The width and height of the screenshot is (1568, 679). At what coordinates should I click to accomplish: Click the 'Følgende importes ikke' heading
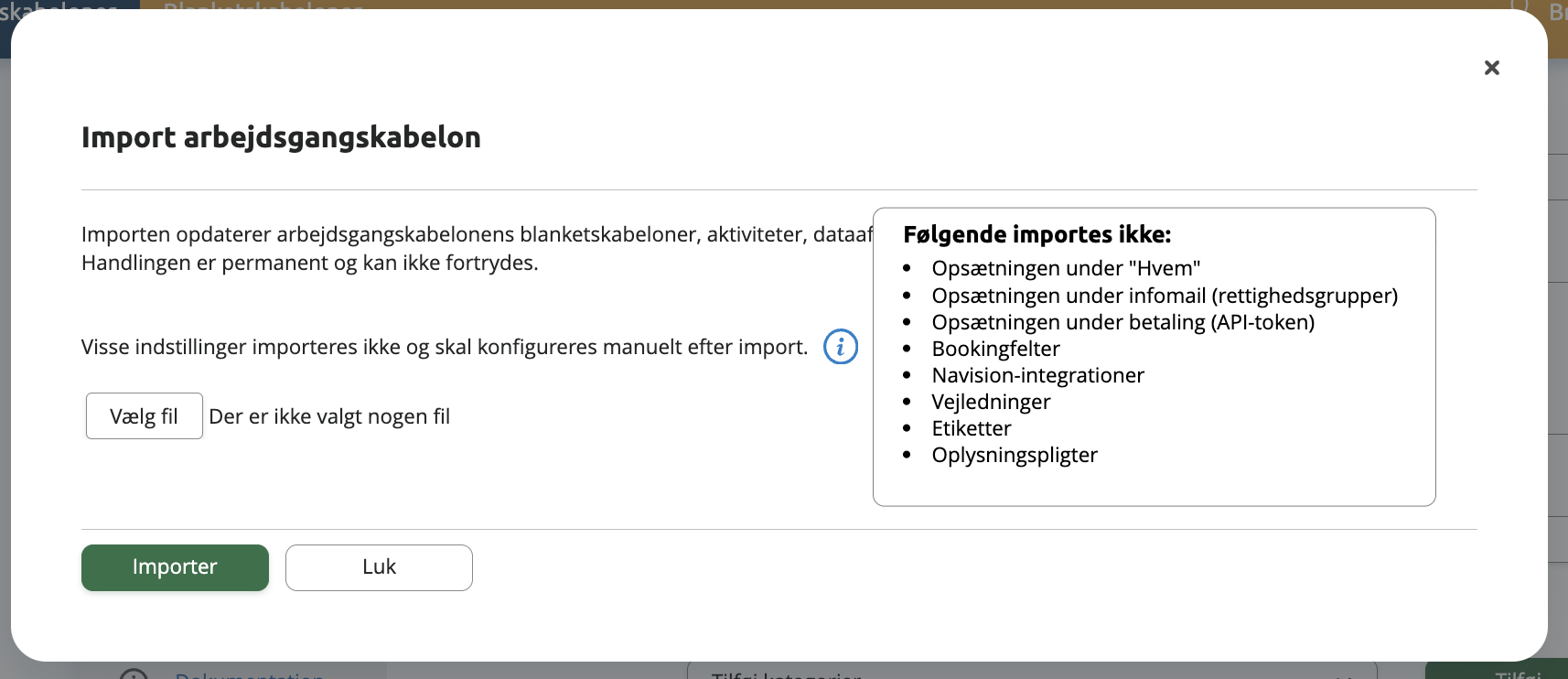click(x=1036, y=234)
